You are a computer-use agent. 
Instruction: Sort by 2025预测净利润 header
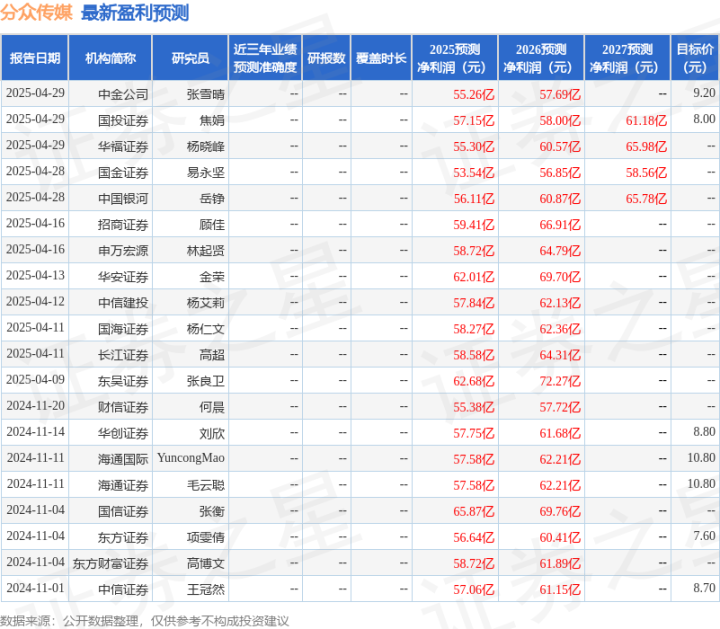click(x=455, y=58)
